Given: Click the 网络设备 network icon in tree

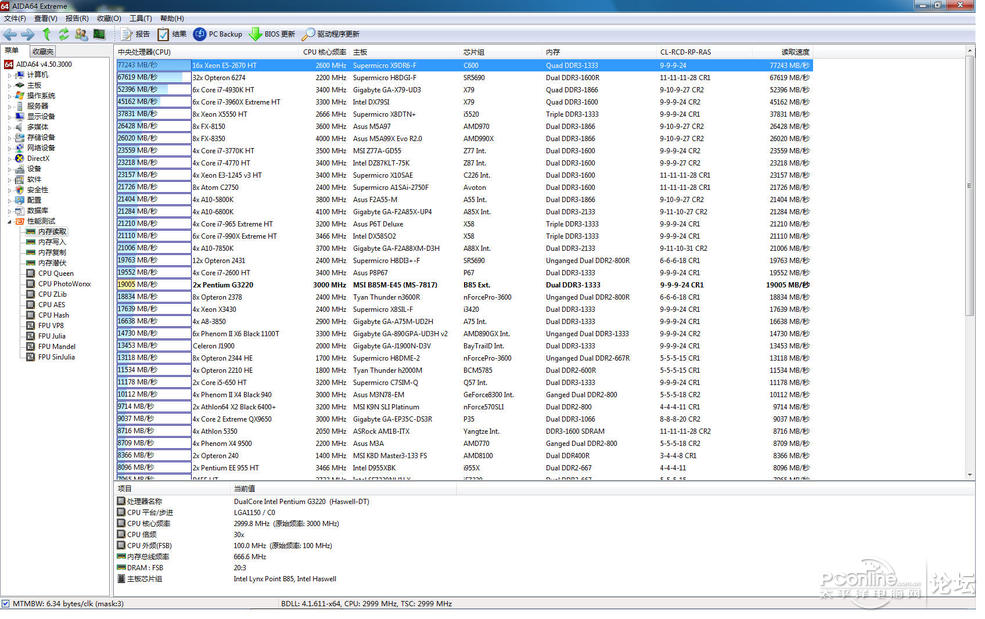Looking at the screenshot, I should pyautogui.click(x=19, y=148).
